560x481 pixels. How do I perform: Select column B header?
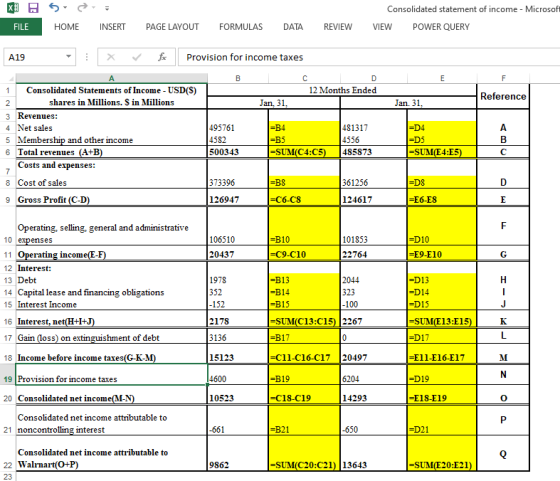point(238,78)
